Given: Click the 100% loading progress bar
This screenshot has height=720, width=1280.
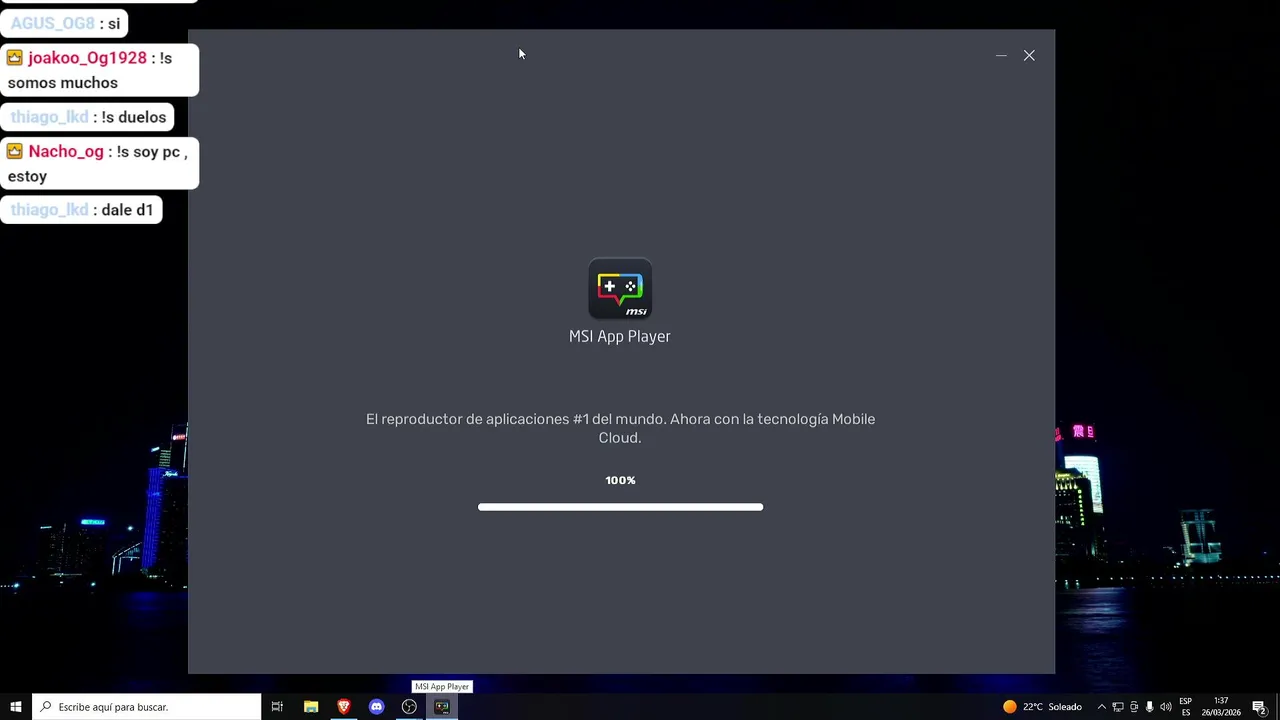Looking at the screenshot, I should [620, 507].
